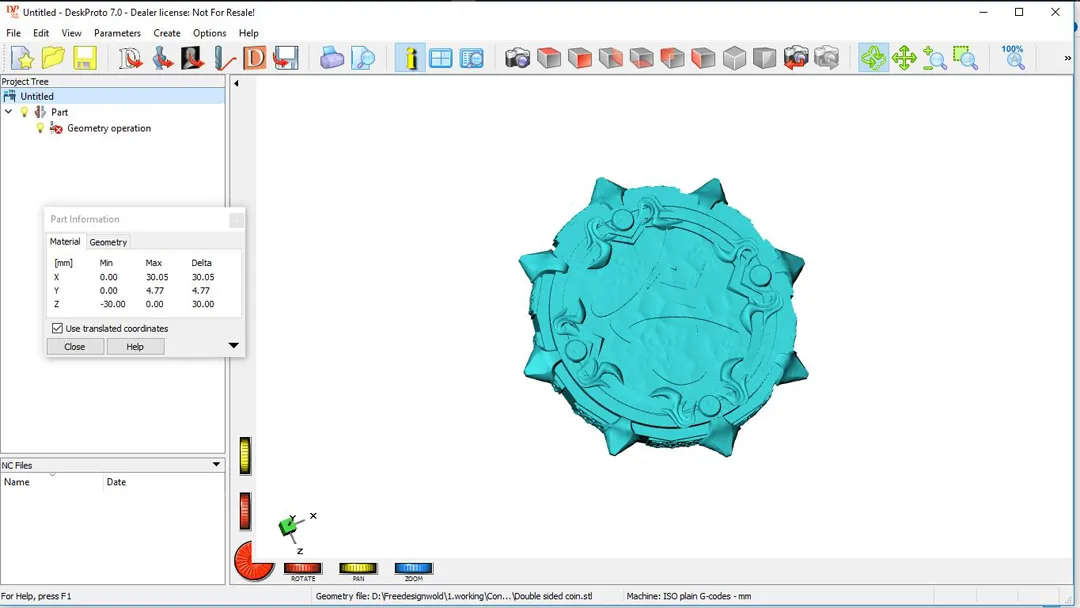Viewport: 1080px width, 608px height.
Task: Open the Edit menu
Action: (41, 33)
